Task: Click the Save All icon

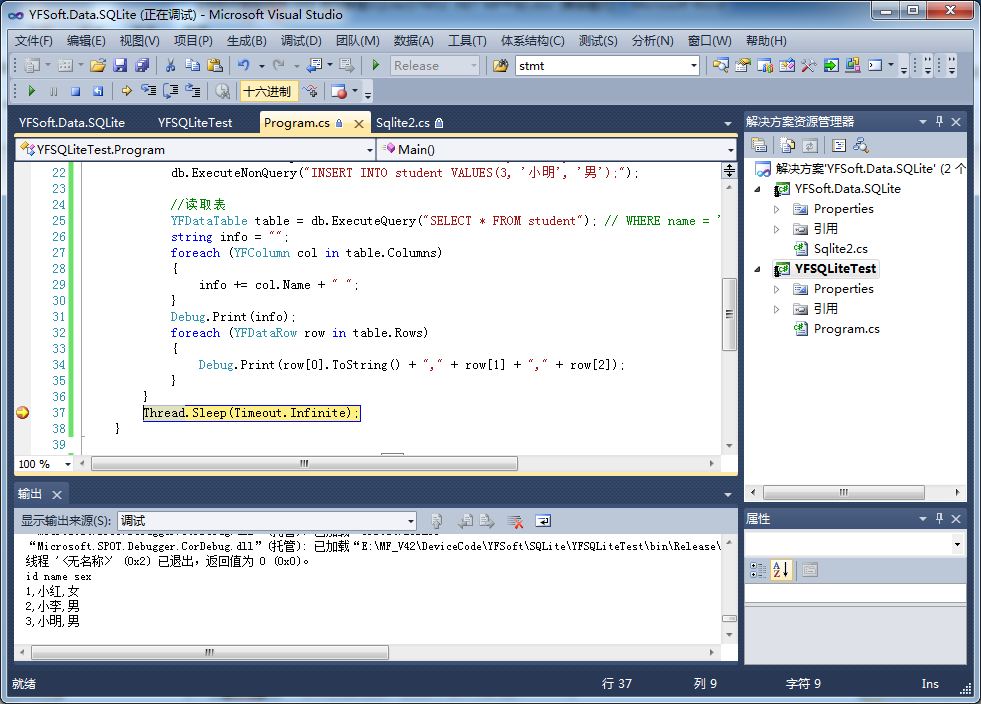Action: (141, 65)
